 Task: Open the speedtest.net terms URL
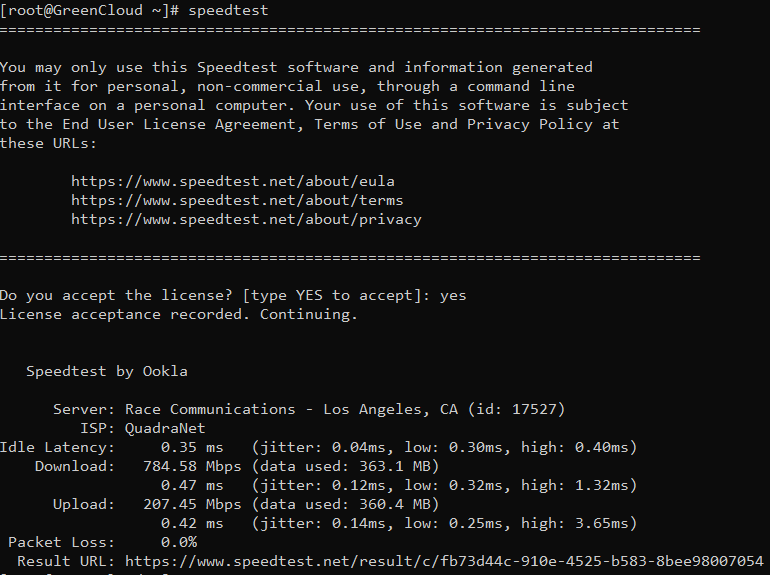pos(237,200)
